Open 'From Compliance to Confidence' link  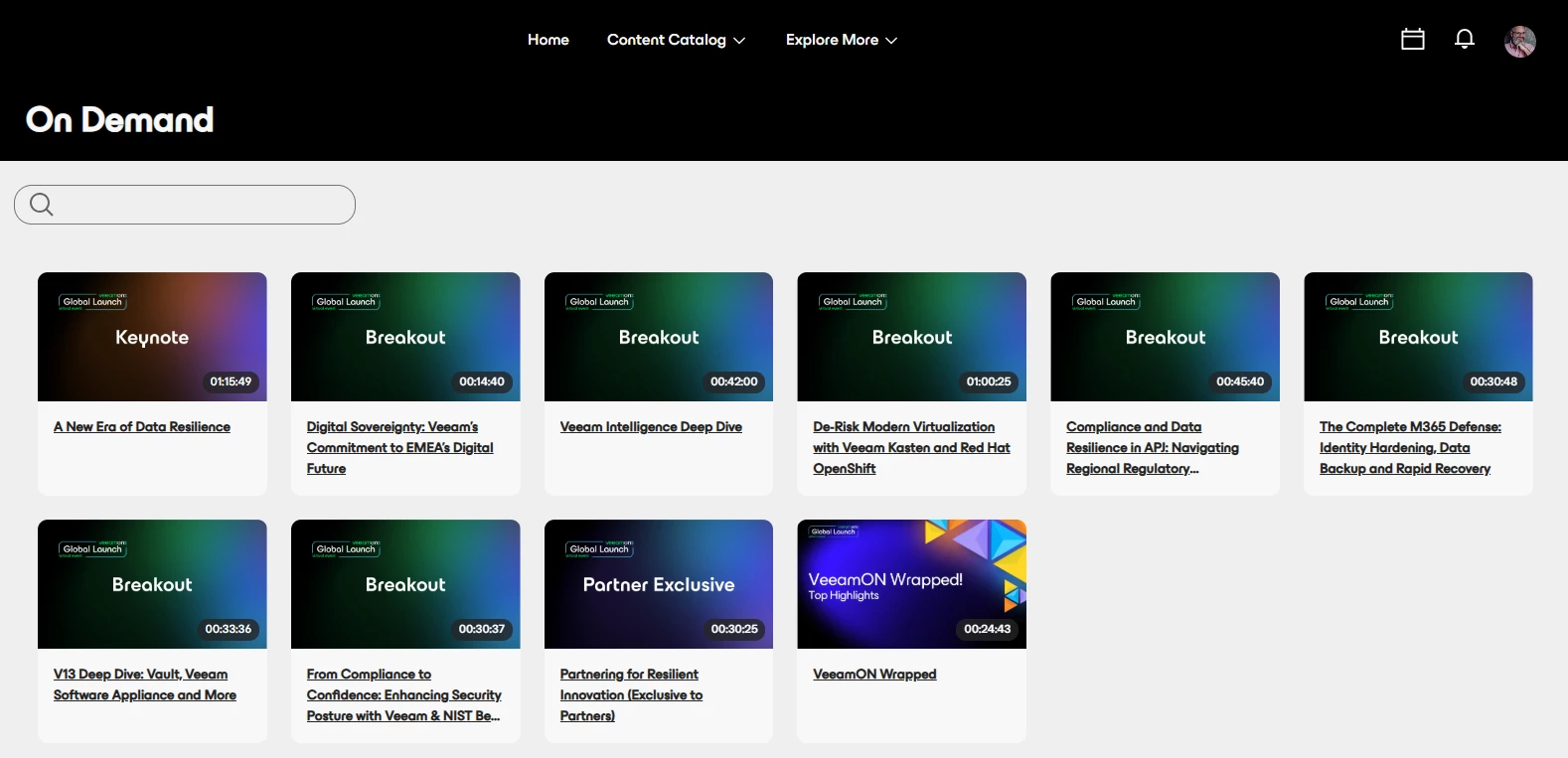404,695
